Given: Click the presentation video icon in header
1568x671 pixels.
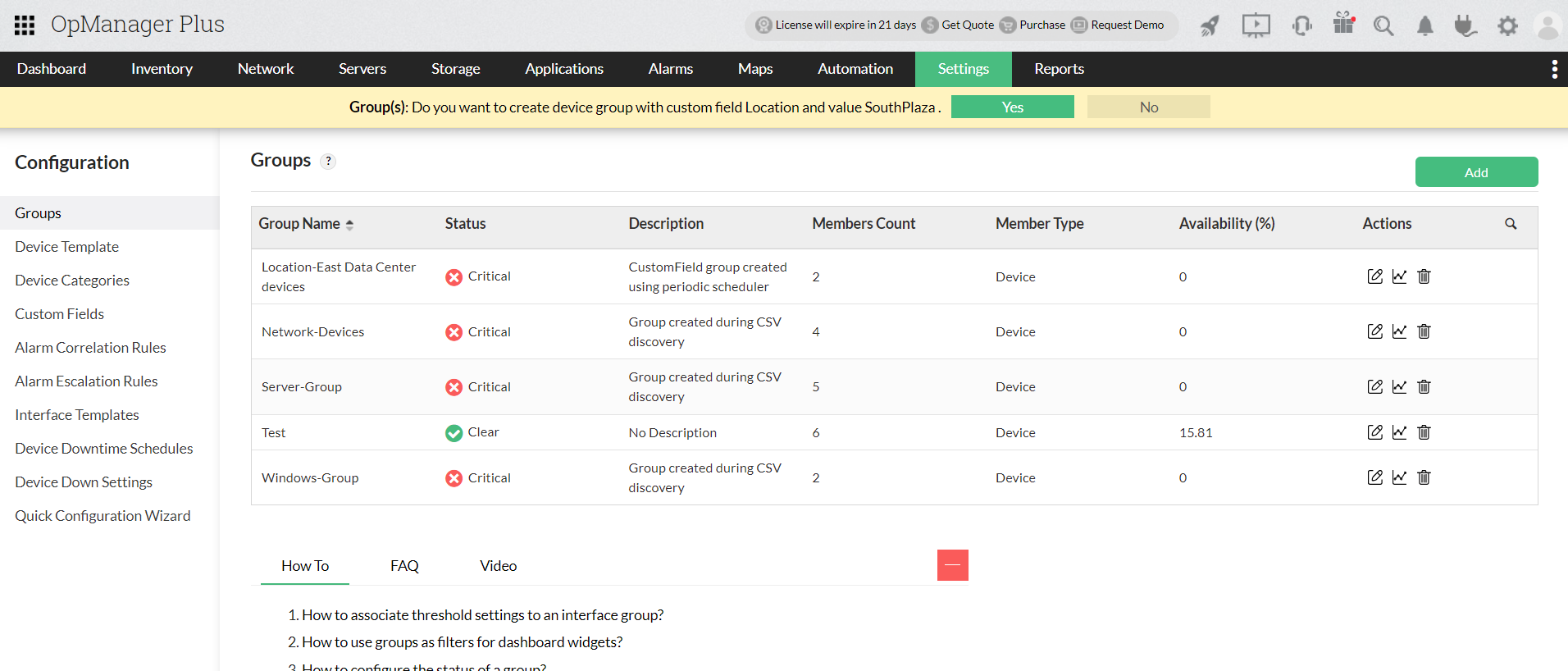Looking at the screenshot, I should tap(1256, 25).
